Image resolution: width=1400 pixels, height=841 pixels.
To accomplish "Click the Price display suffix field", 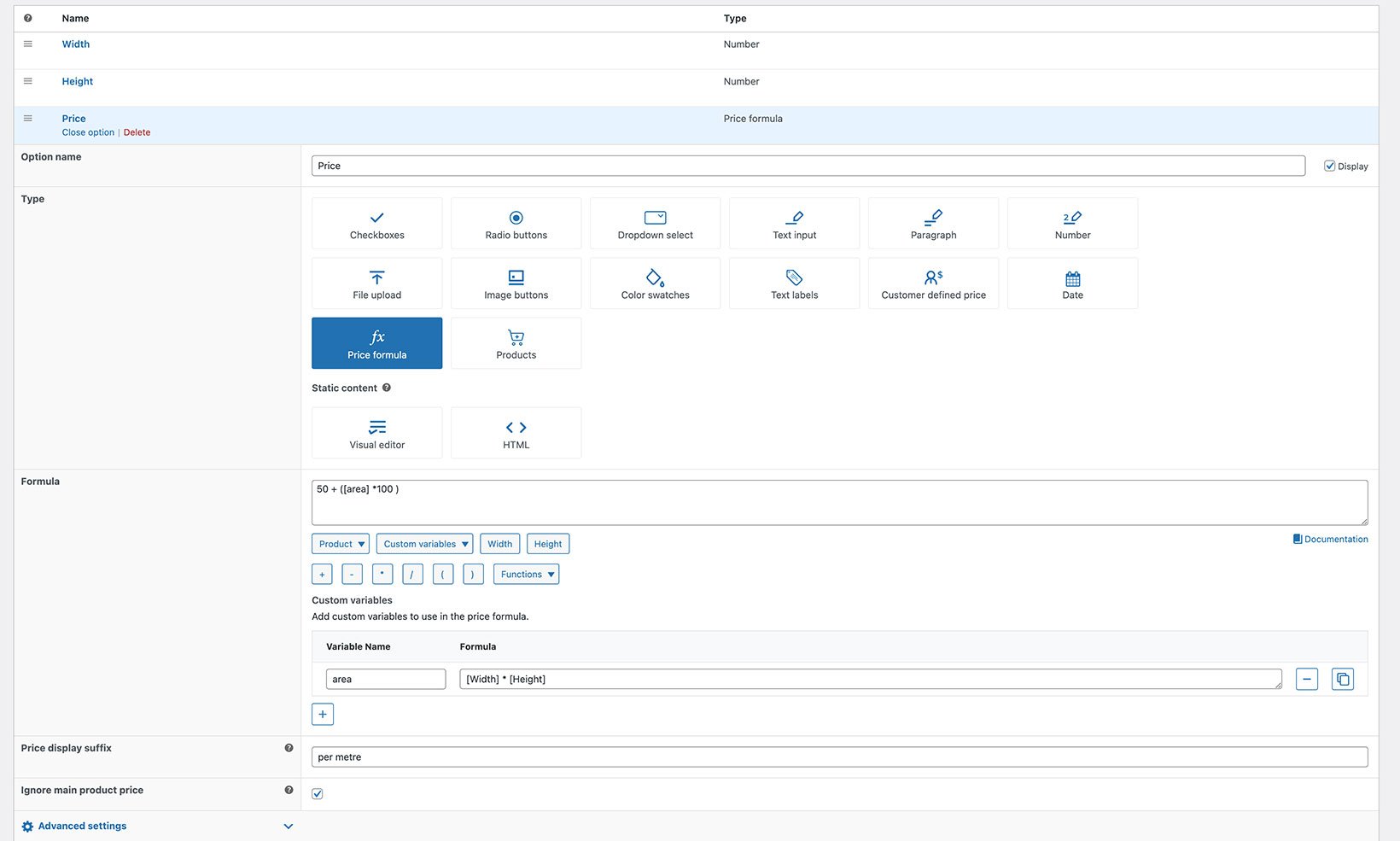I will point(839,757).
